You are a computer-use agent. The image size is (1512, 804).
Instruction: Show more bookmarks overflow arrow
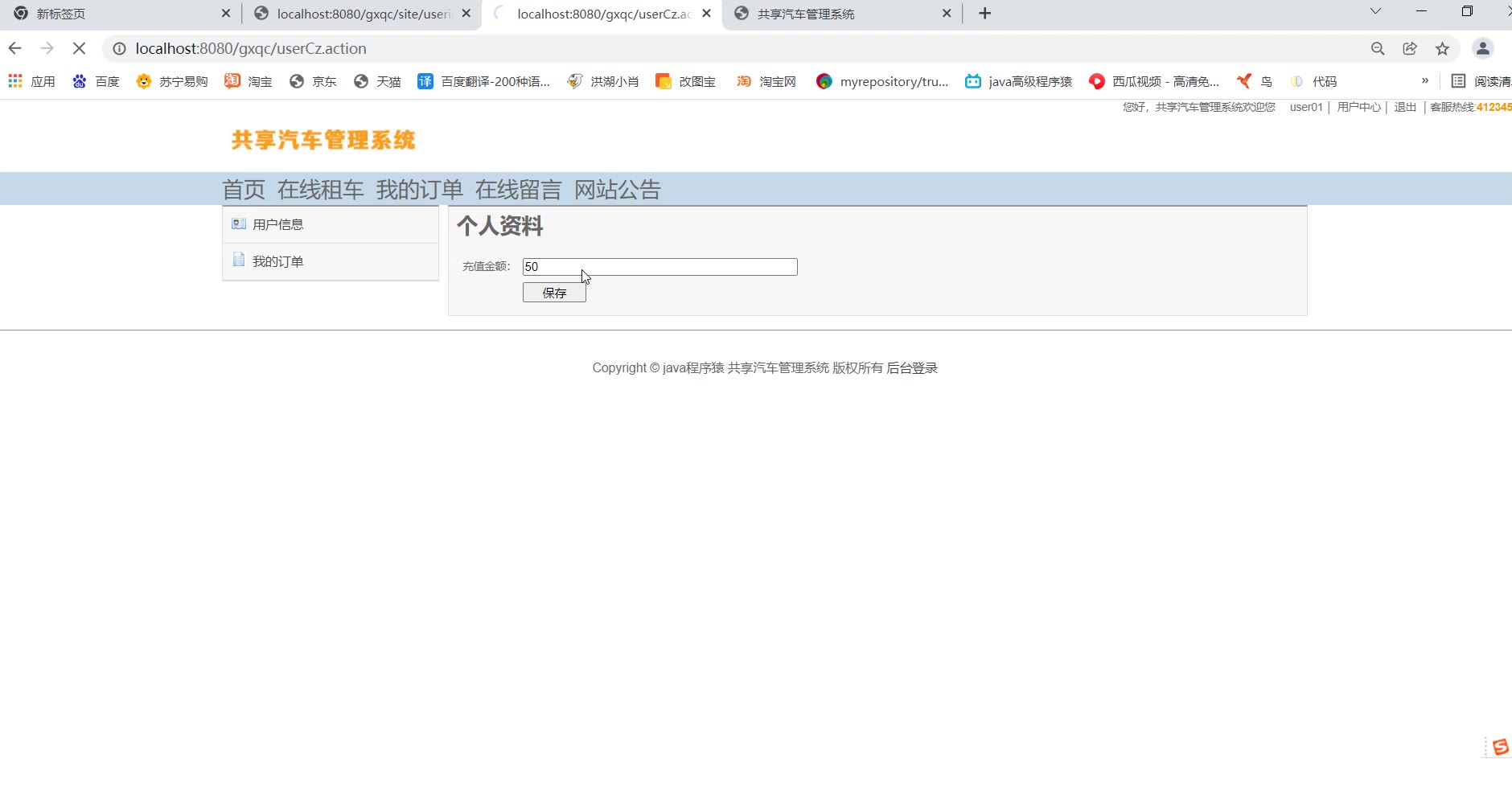pyautogui.click(x=1425, y=81)
